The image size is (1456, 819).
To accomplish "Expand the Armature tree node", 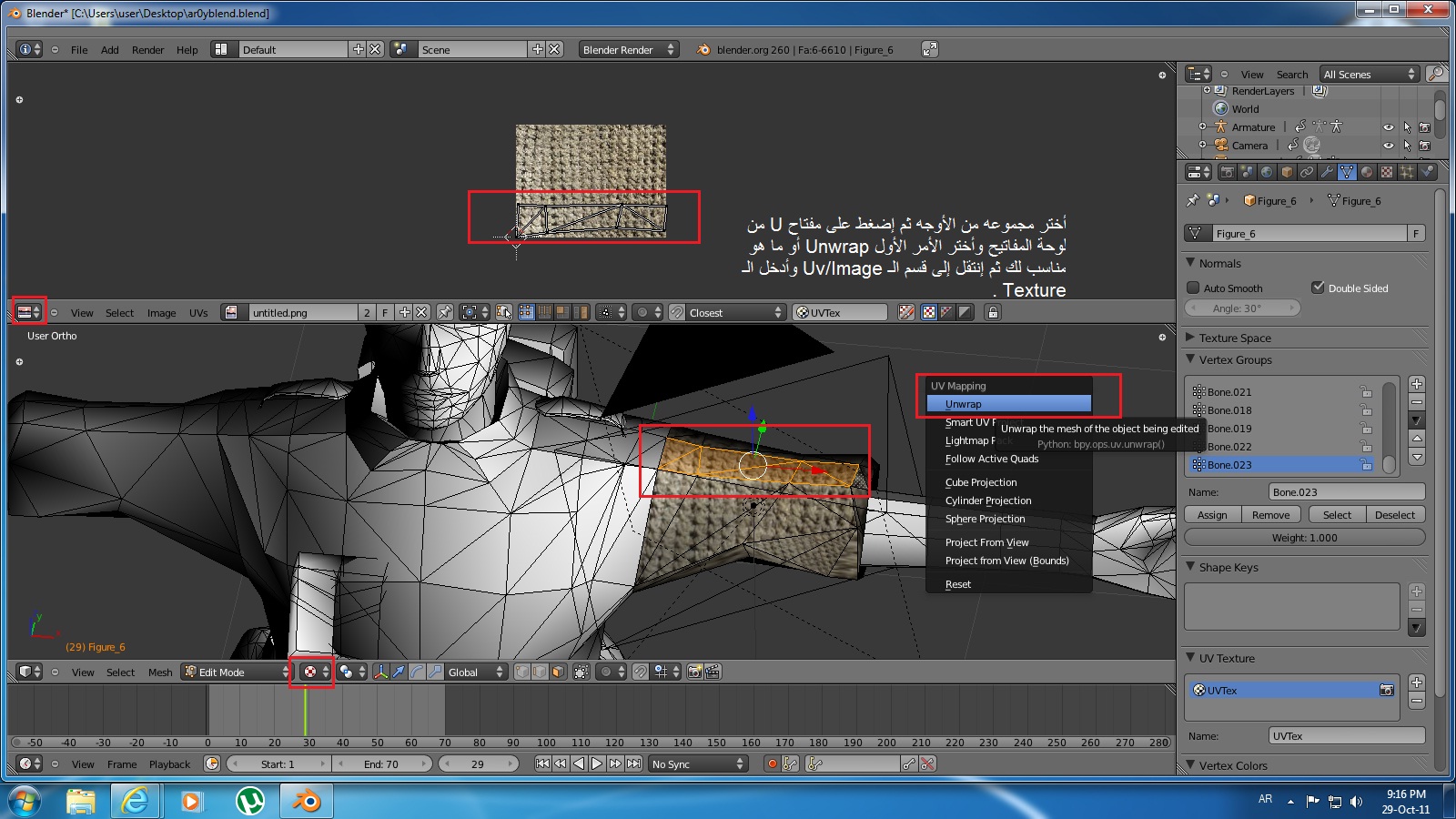I will click(x=1202, y=127).
